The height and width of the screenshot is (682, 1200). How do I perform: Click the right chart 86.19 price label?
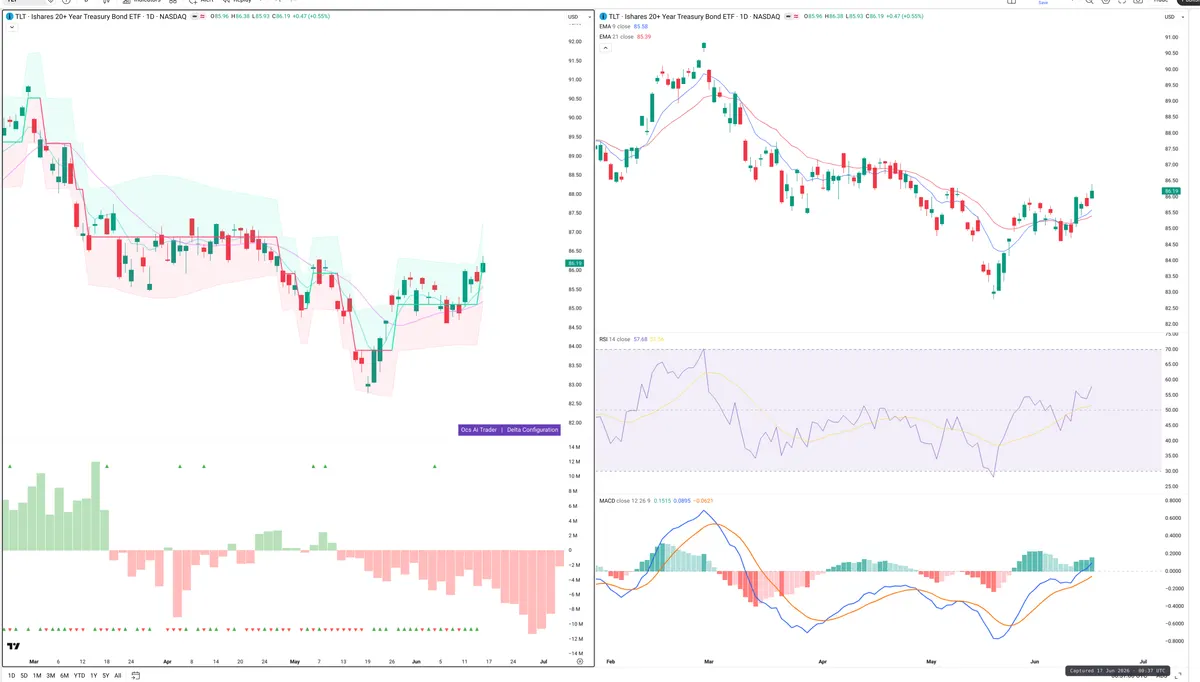[x=1172, y=190]
